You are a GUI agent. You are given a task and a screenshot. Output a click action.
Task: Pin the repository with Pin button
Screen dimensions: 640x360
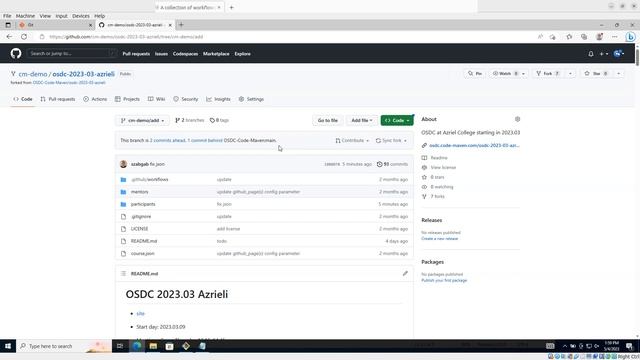click(x=475, y=73)
